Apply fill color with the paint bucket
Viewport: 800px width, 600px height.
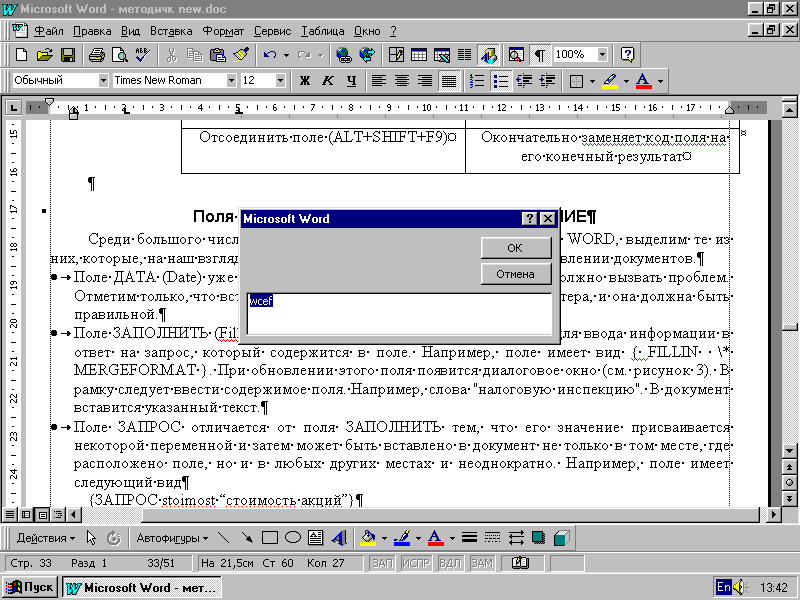click(x=368, y=538)
